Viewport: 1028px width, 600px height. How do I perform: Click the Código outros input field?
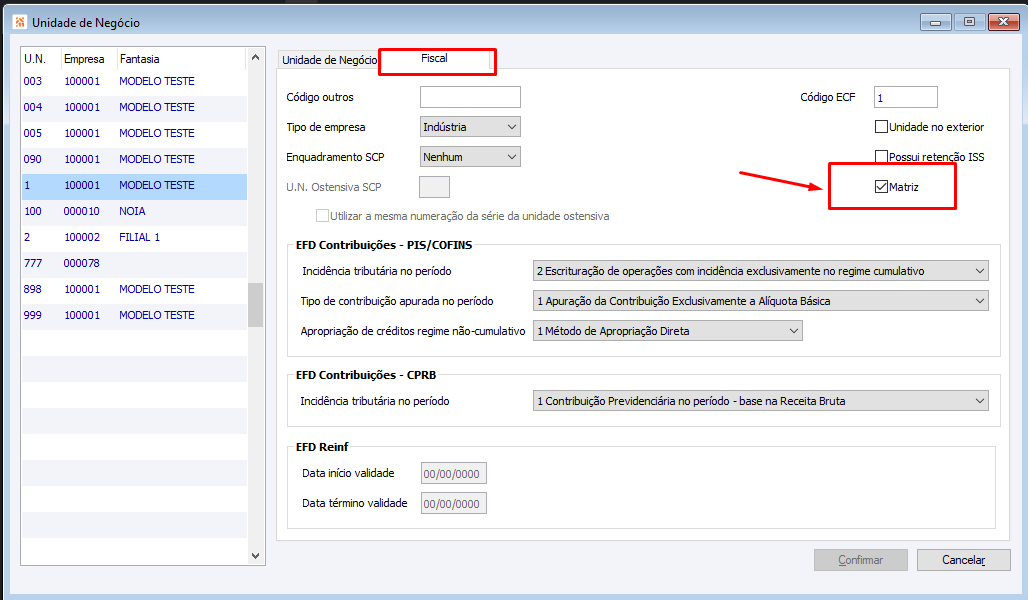point(470,97)
